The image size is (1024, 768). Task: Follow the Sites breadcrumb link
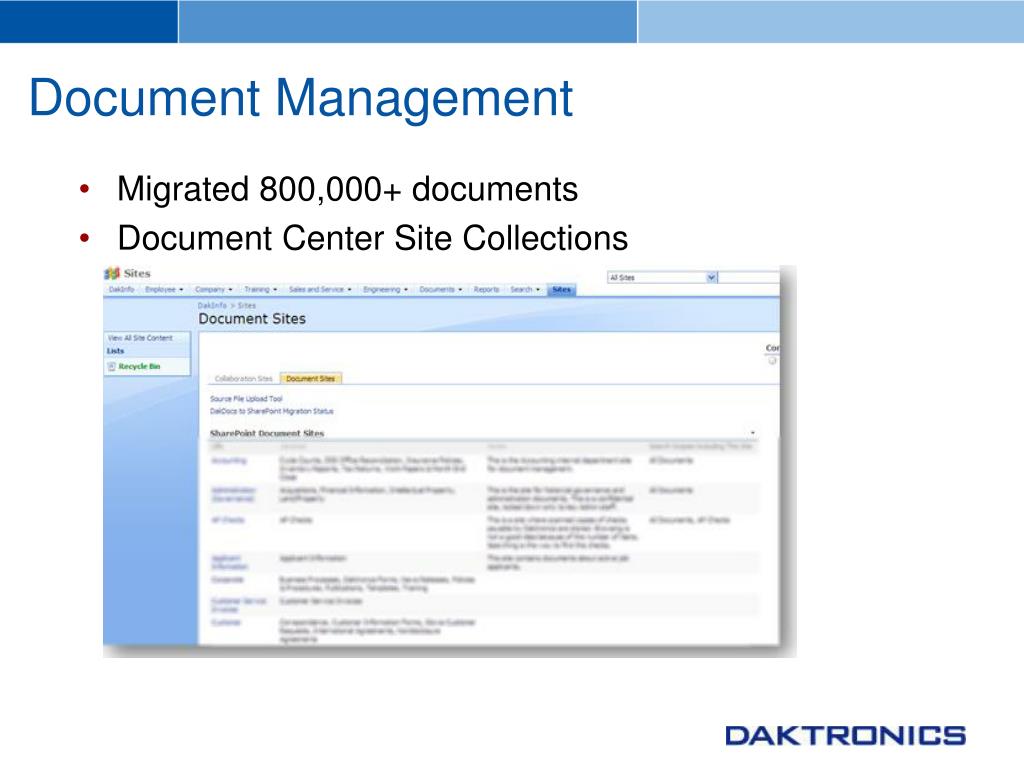pos(247,306)
